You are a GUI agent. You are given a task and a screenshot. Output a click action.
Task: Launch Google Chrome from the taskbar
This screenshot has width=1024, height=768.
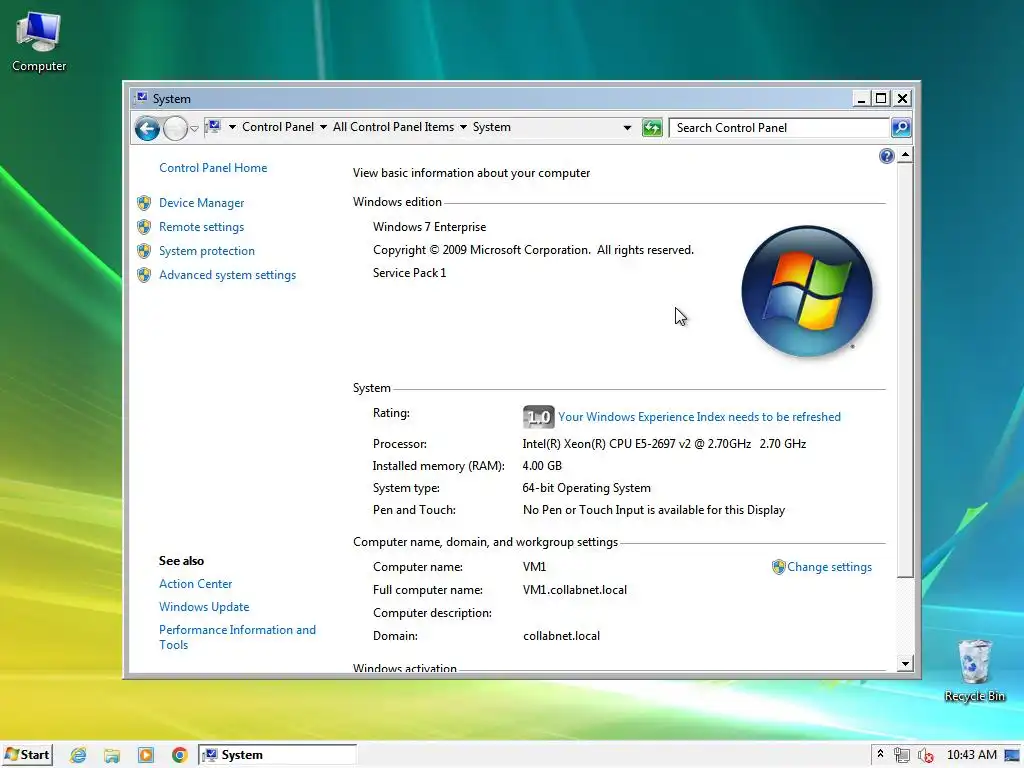click(180, 755)
